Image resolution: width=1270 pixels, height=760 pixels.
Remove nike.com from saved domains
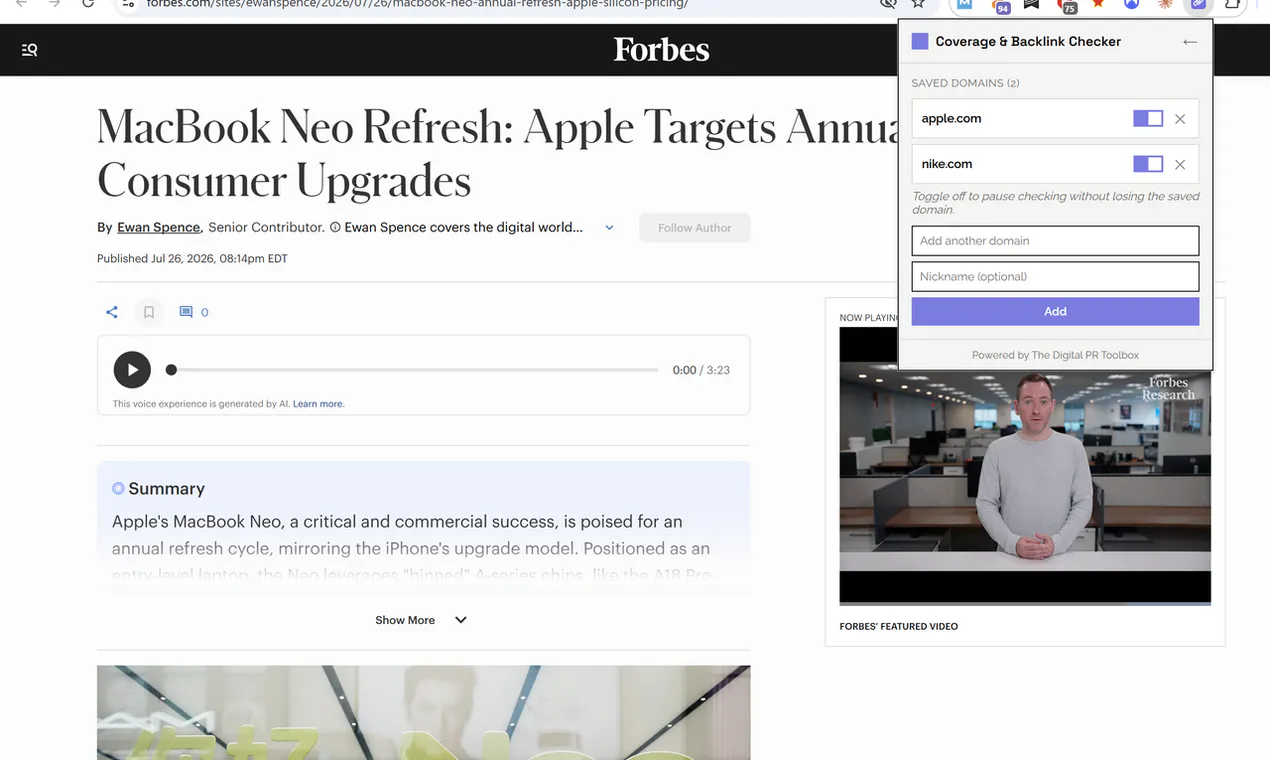point(1180,165)
